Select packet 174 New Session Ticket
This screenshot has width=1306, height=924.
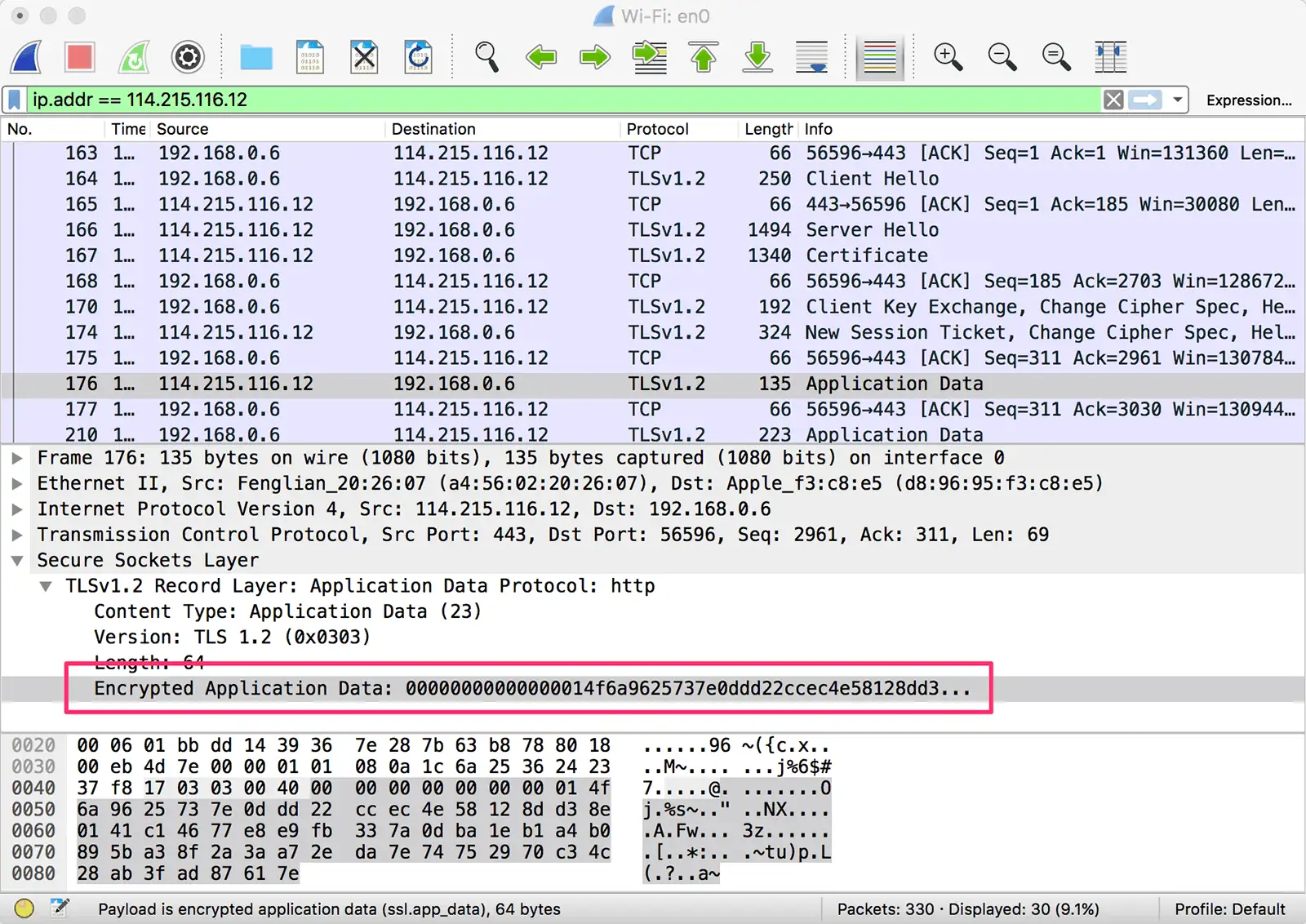point(653,332)
